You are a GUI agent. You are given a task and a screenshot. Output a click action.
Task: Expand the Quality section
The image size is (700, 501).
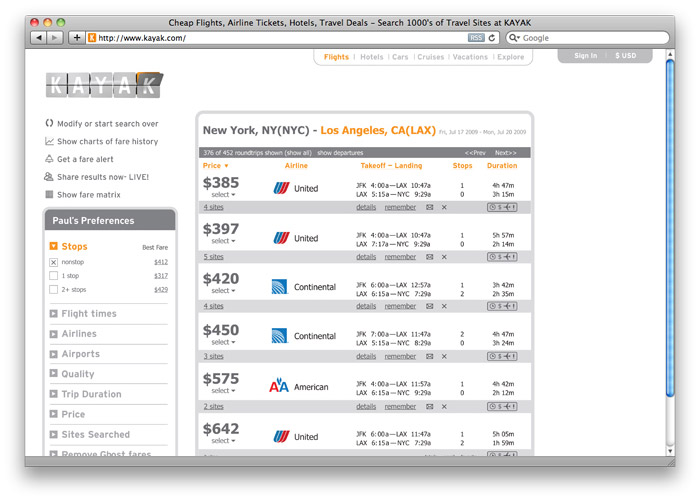[54, 373]
